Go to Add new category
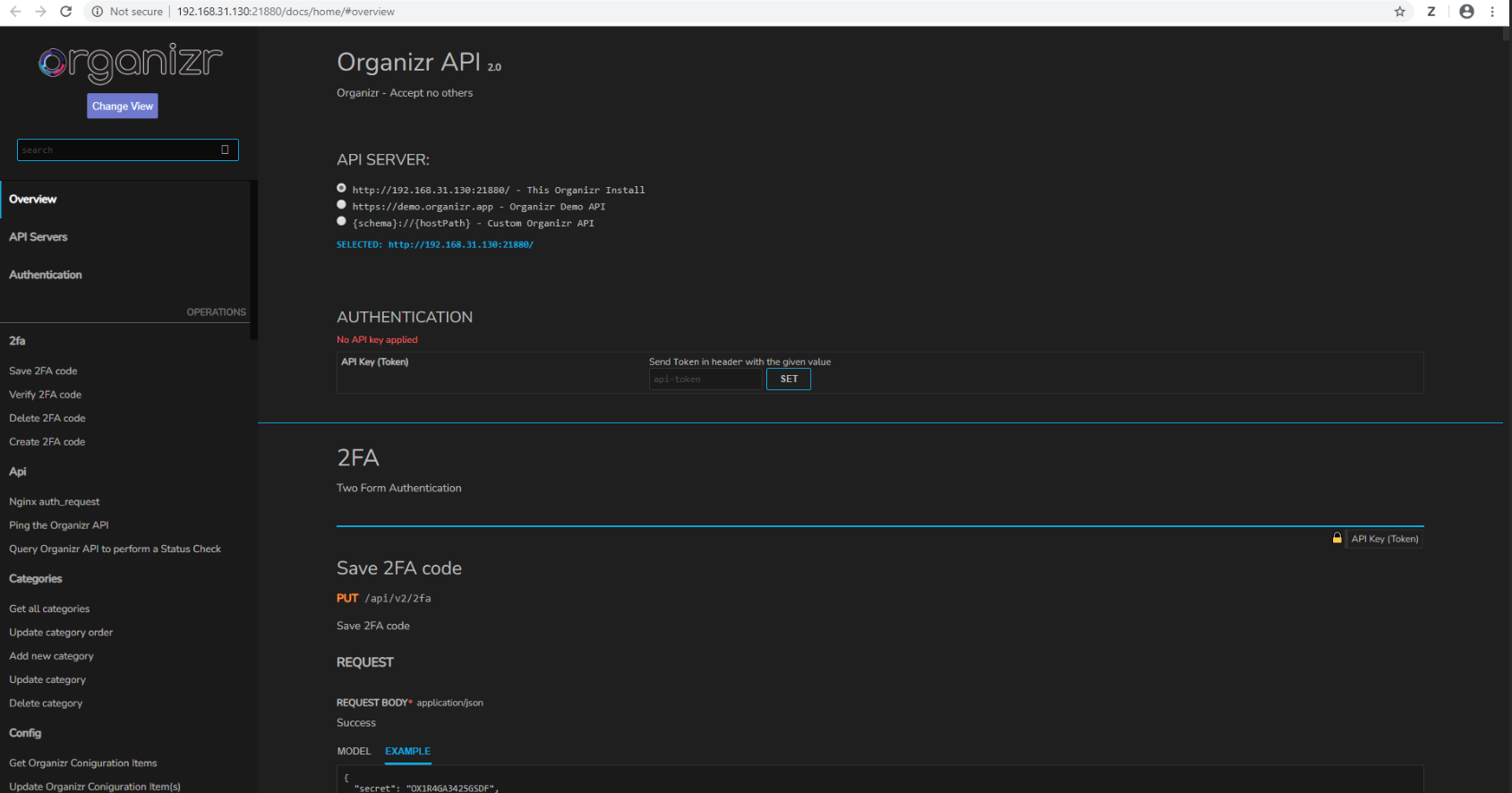Viewport: 1512px width, 793px height. [x=51, y=656]
